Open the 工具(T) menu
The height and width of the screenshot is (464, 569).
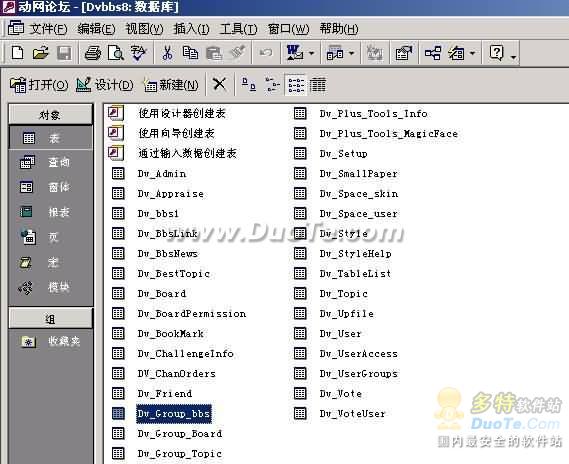pos(238,29)
